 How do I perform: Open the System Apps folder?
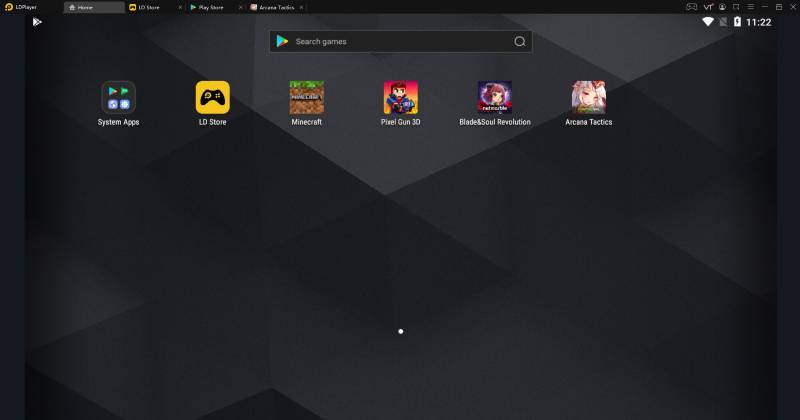[x=118, y=97]
